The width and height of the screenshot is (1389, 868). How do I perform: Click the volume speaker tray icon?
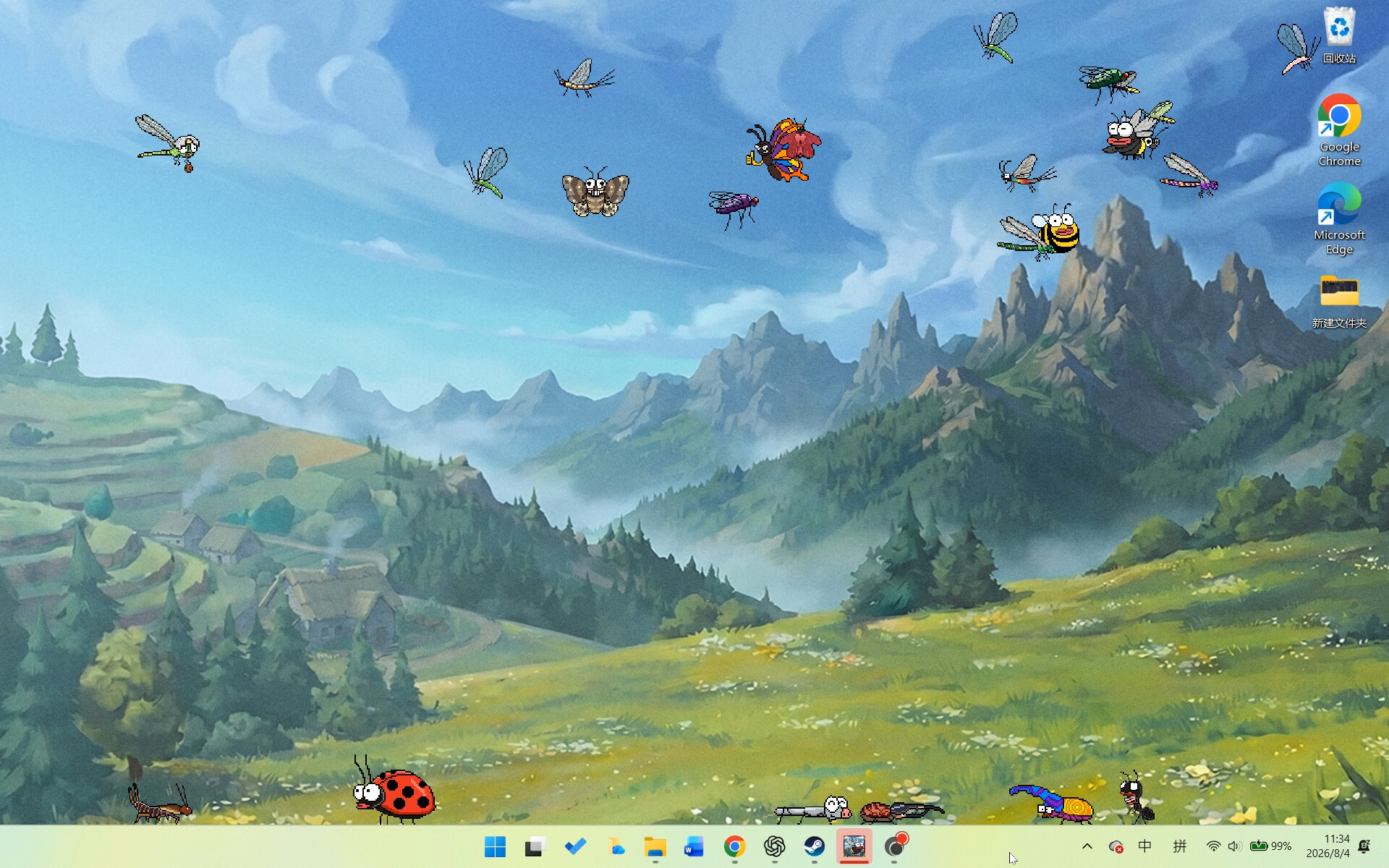tap(1234, 846)
